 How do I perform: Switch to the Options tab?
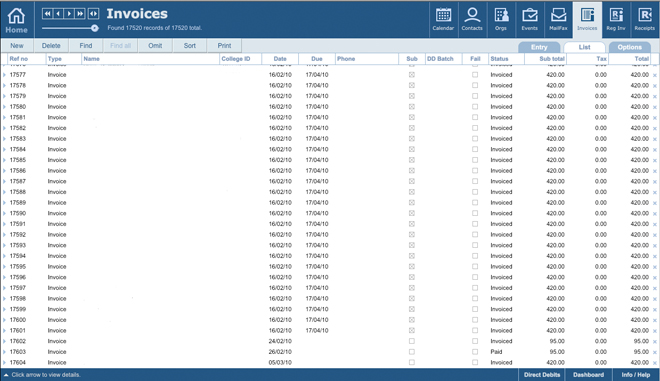(630, 47)
